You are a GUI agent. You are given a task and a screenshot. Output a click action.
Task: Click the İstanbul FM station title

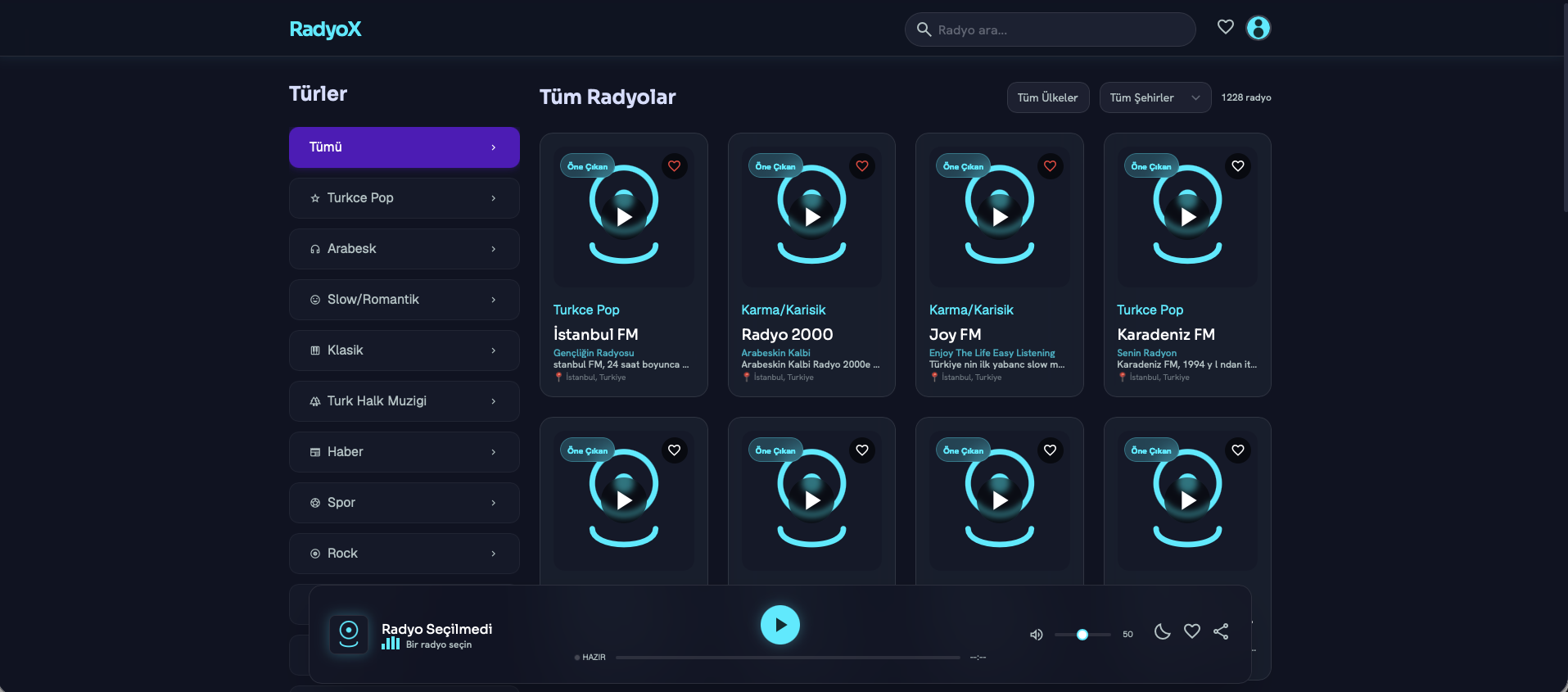(596, 334)
